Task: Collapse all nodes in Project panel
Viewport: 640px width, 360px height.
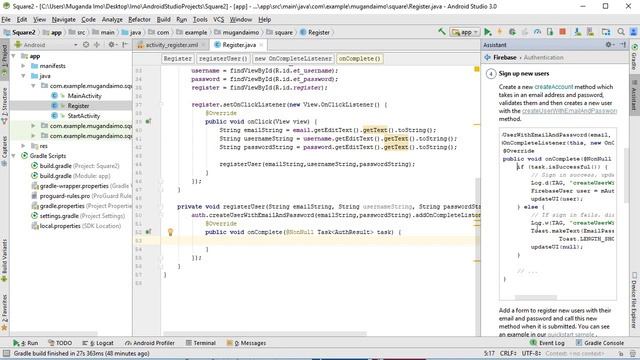Action: [97, 45]
